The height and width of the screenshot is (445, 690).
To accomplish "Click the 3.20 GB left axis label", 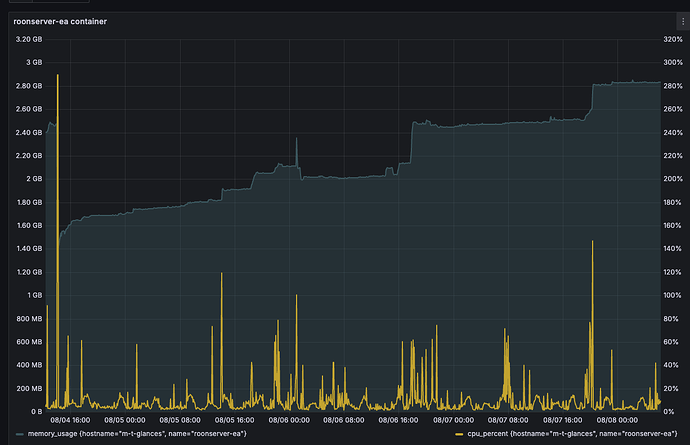I will tap(28, 39).
